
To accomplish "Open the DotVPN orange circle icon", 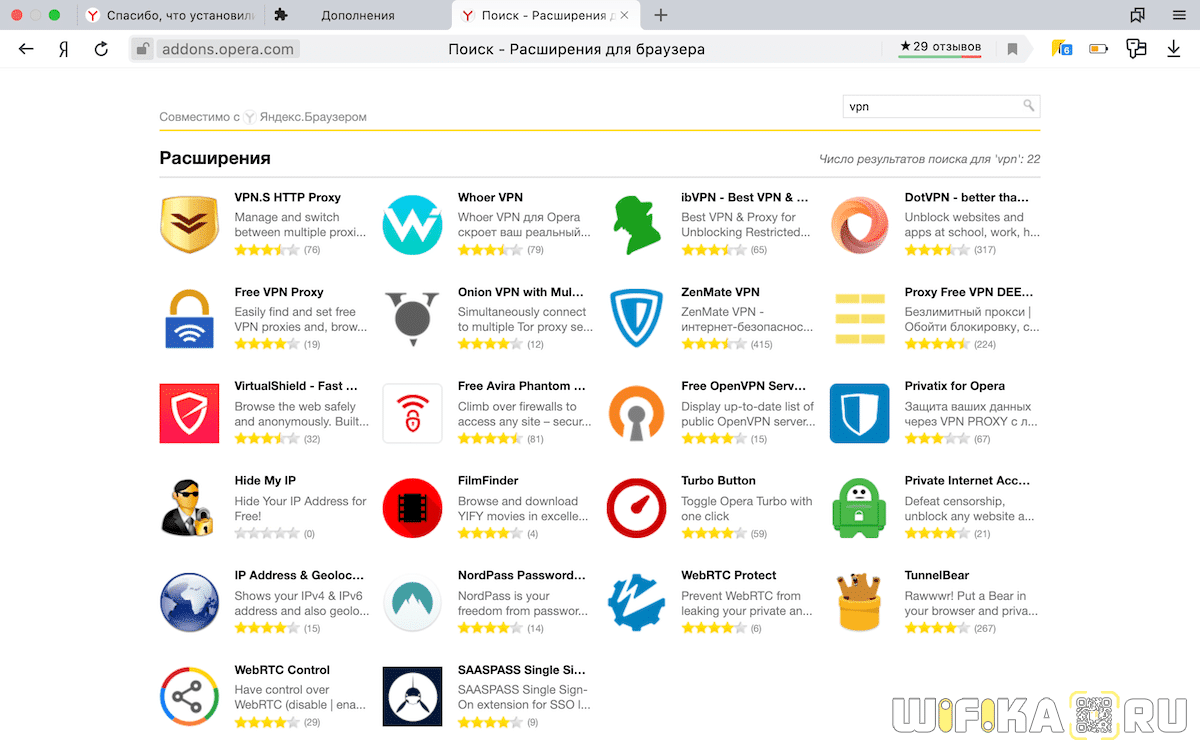I will pos(859,225).
